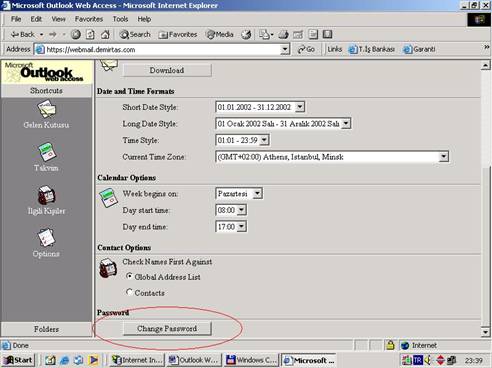The height and width of the screenshot is (368, 492).
Task: Expand Long Date Style dropdown
Action: (346, 124)
